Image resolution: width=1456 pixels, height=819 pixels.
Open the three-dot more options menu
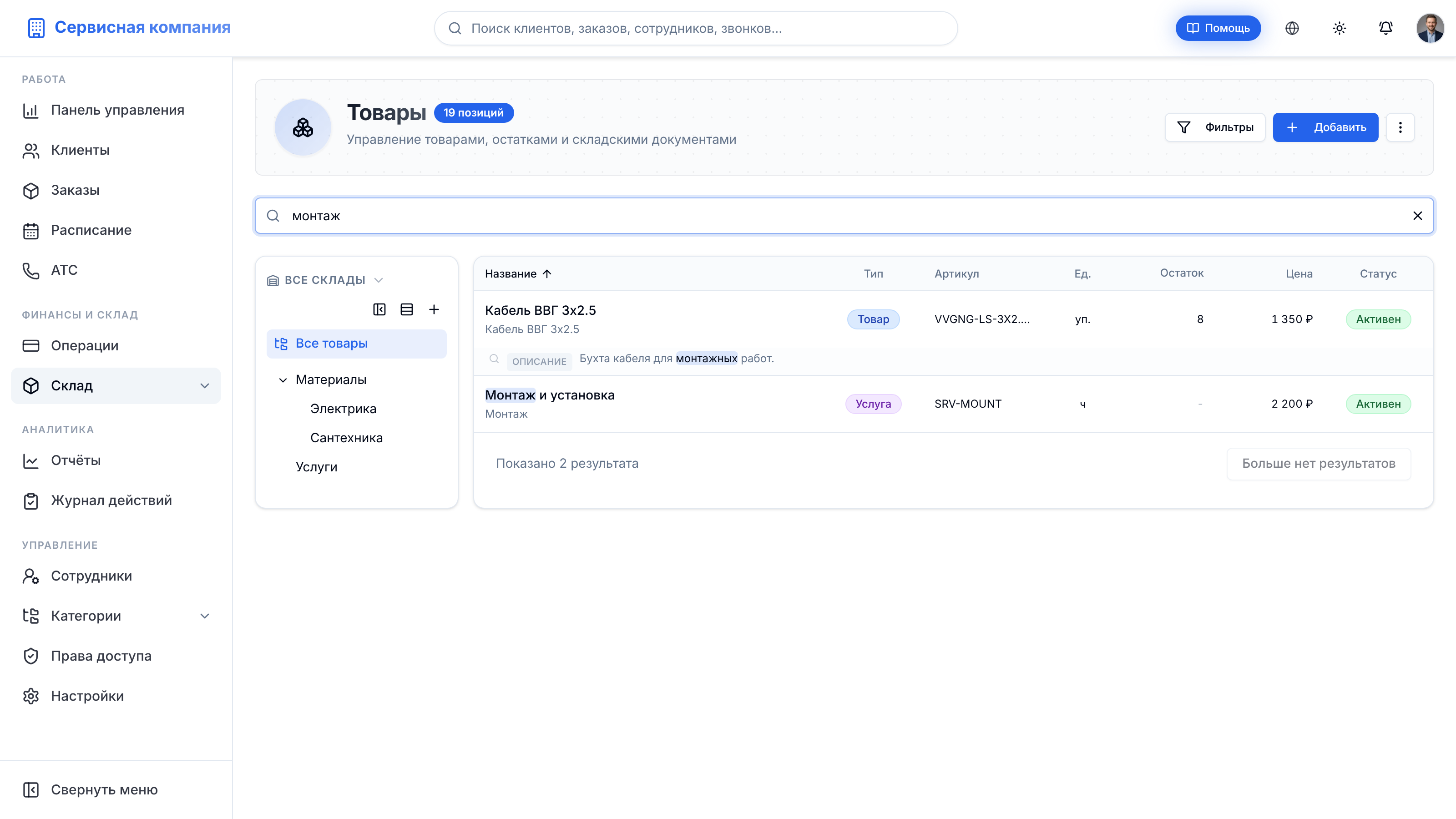click(x=1400, y=127)
